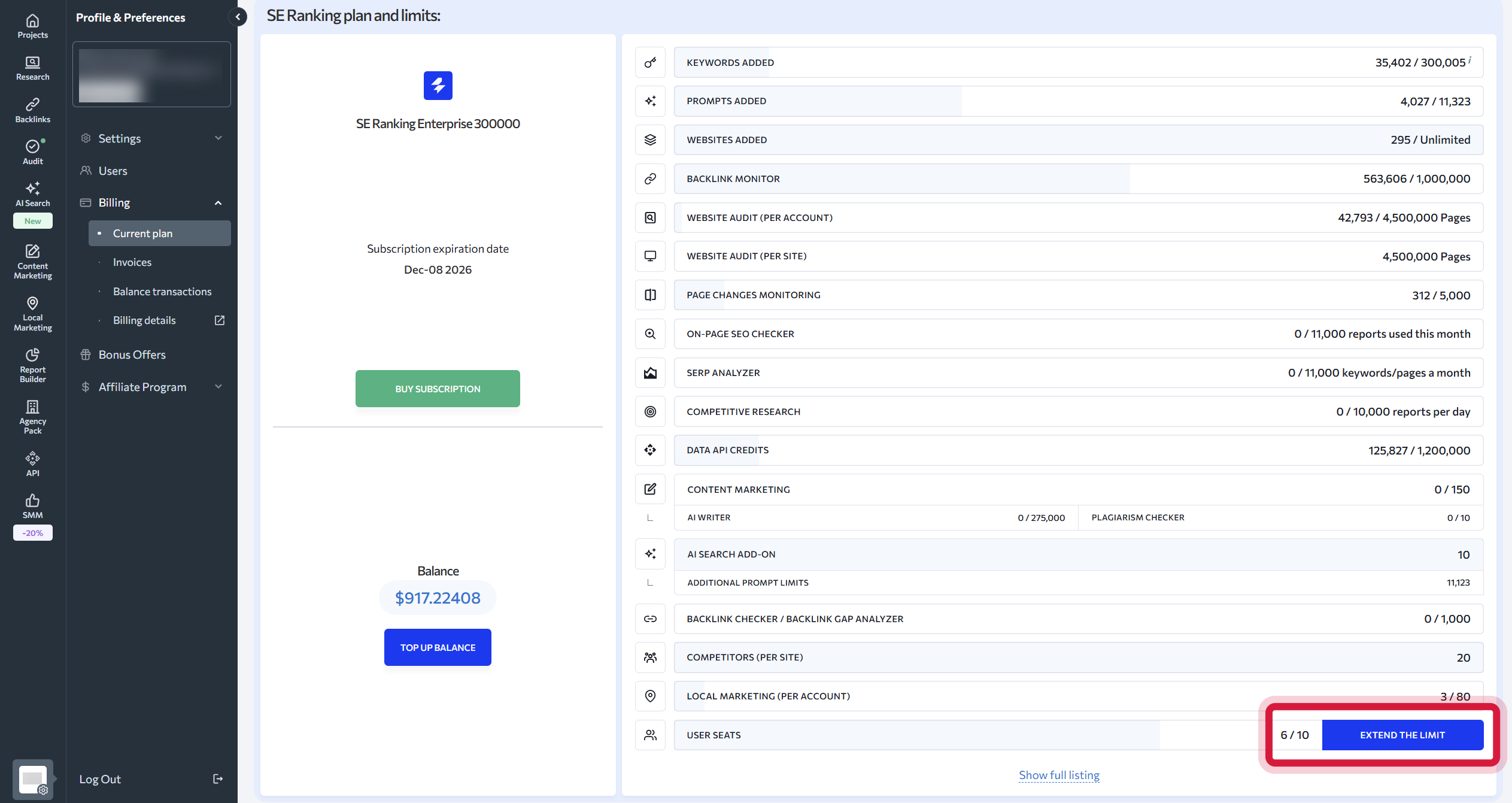This screenshot has width=1512, height=803.
Task: Click the Websites Added layers icon
Action: click(650, 140)
